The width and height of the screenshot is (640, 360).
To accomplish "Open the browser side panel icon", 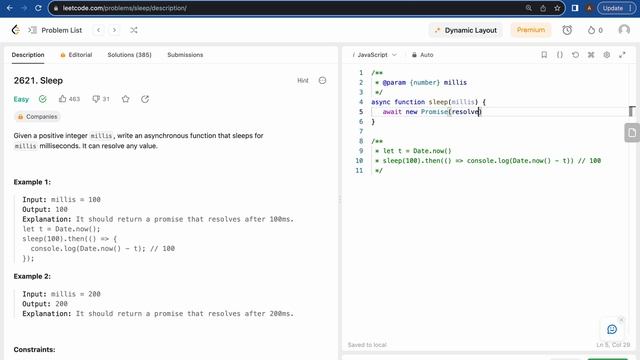I will click(x=575, y=8).
